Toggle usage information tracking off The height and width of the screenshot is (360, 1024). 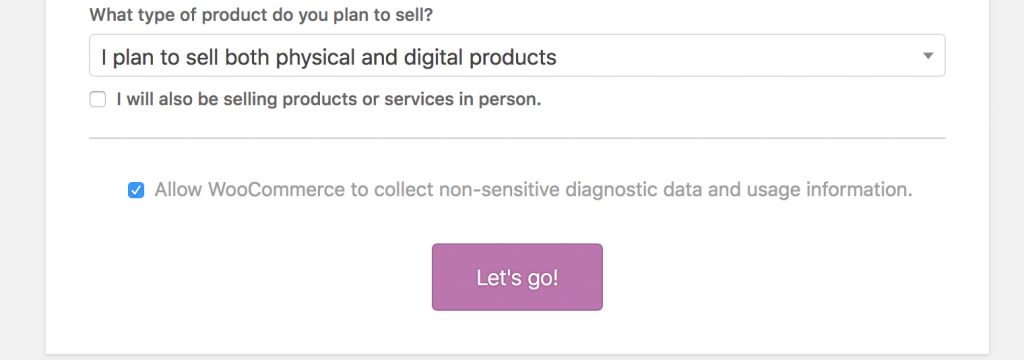[136, 190]
